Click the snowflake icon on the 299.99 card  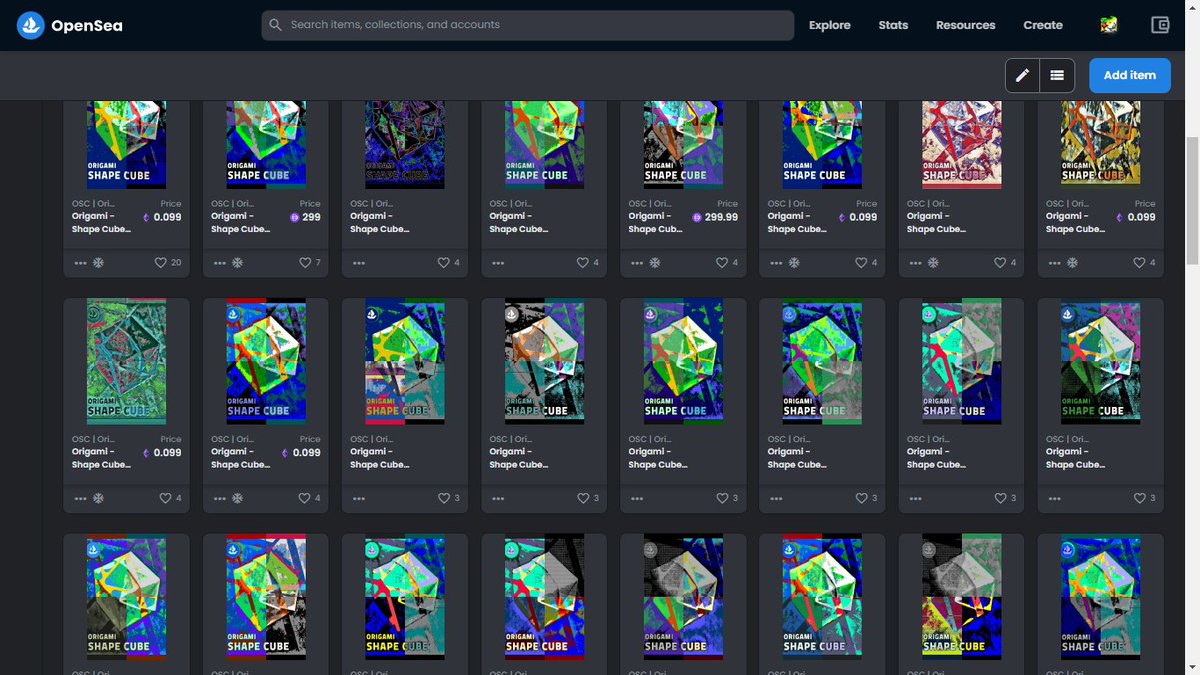655,263
